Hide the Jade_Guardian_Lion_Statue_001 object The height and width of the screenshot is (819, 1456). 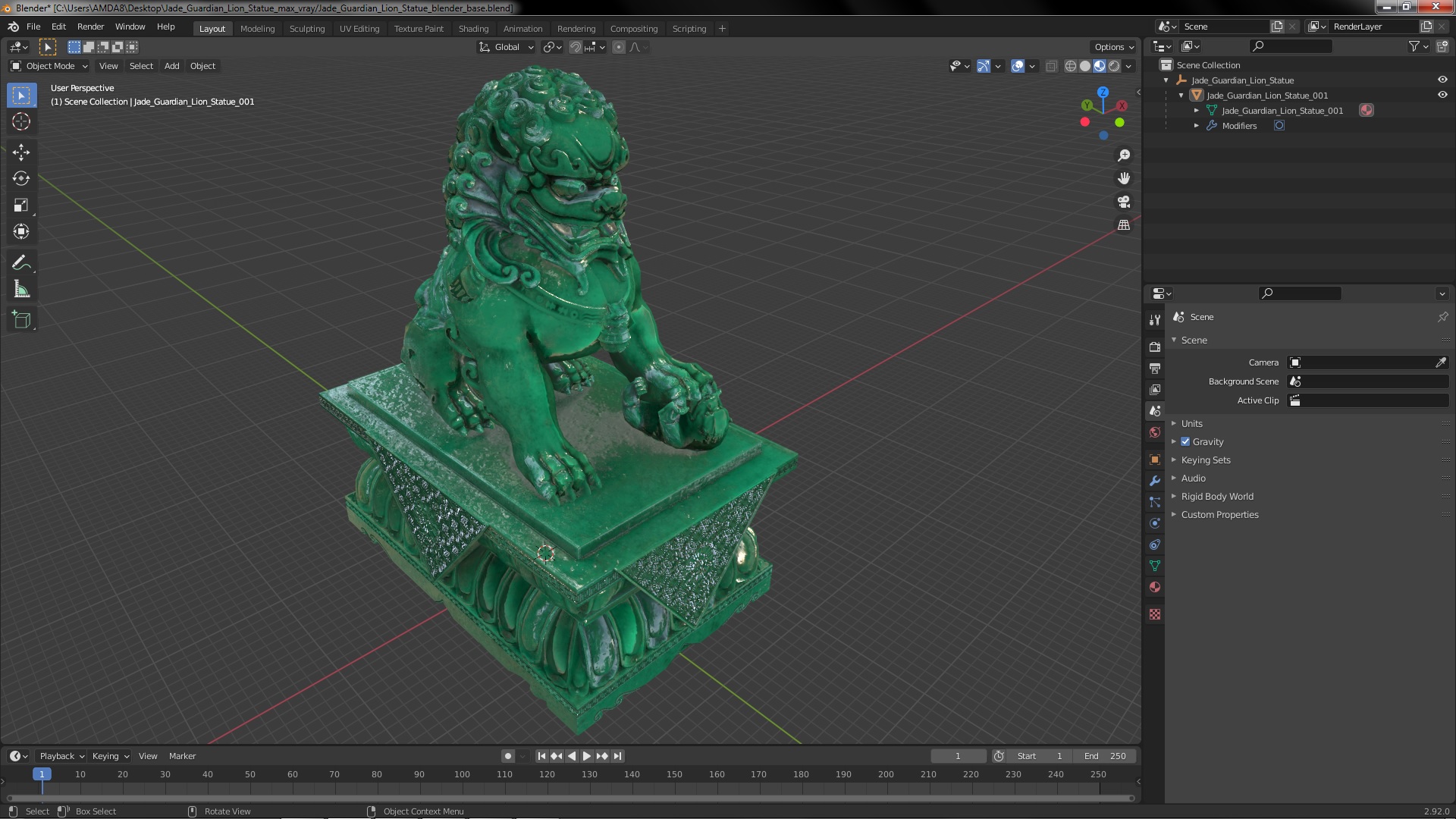(x=1442, y=95)
